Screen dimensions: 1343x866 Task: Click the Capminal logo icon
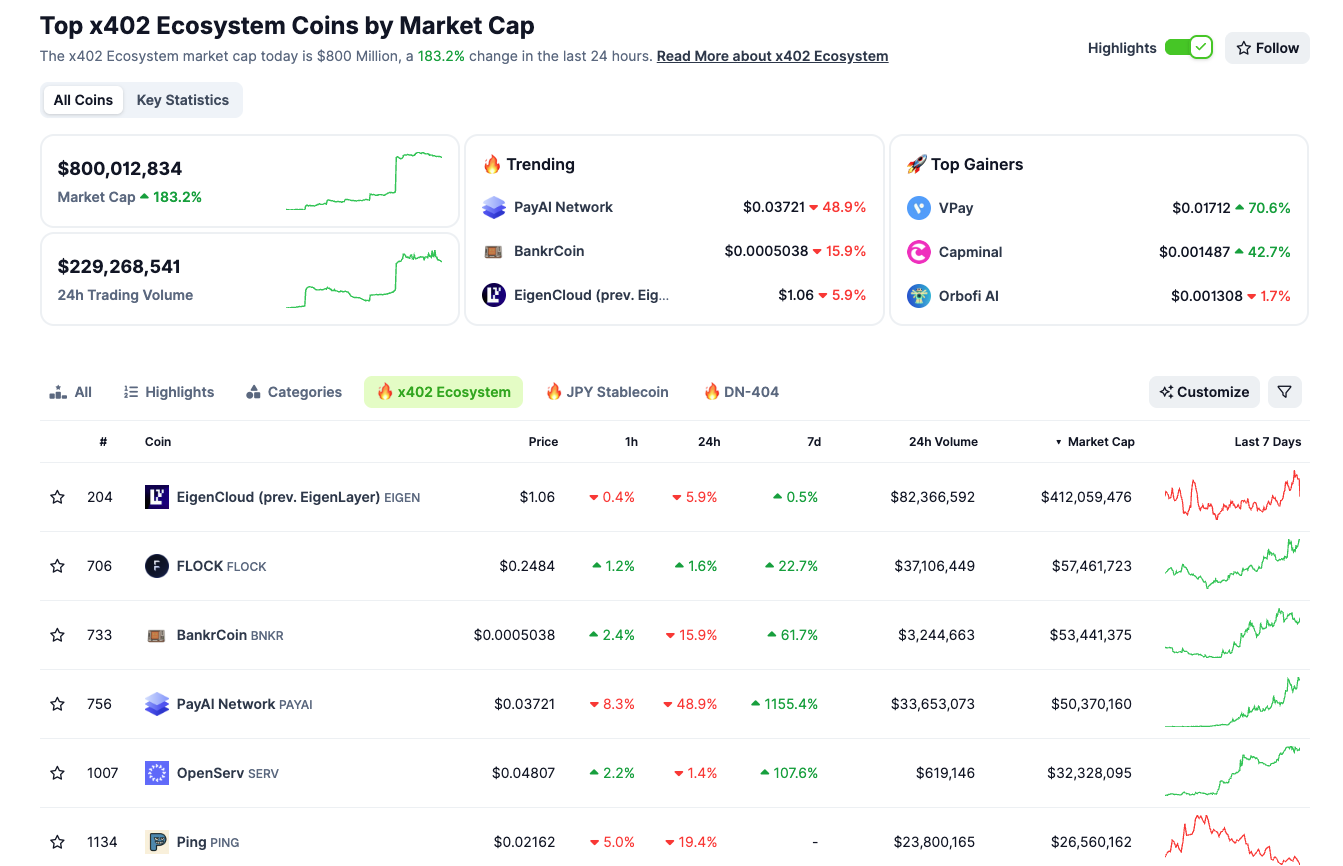tap(919, 252)
